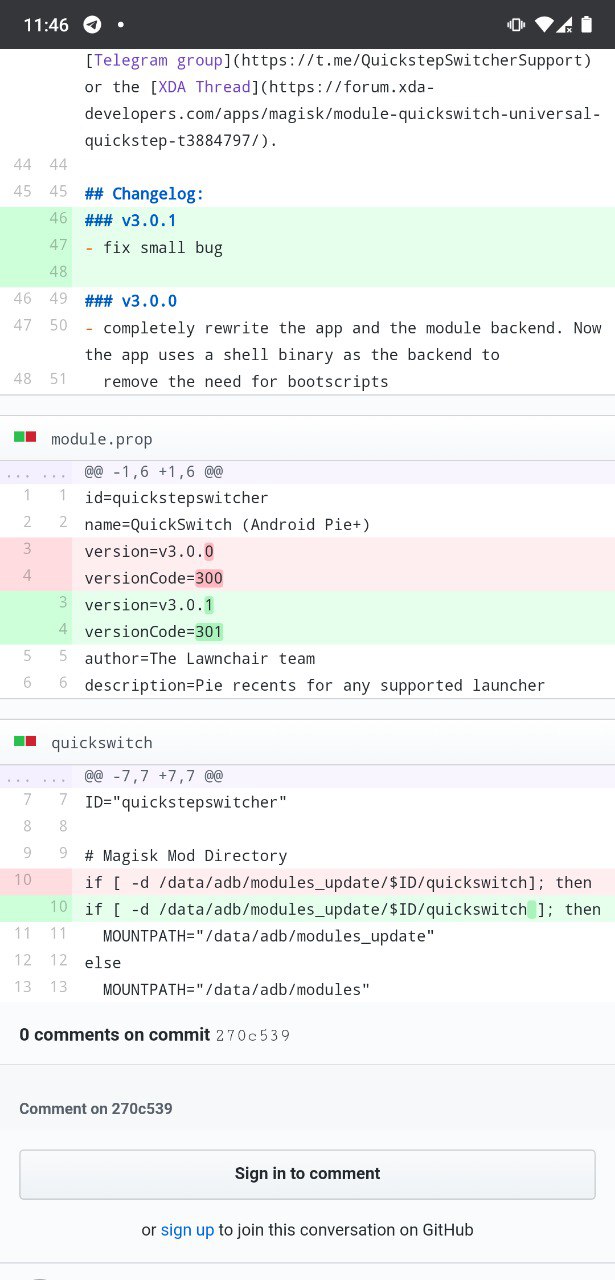Select added line 46 number in README

57,219
